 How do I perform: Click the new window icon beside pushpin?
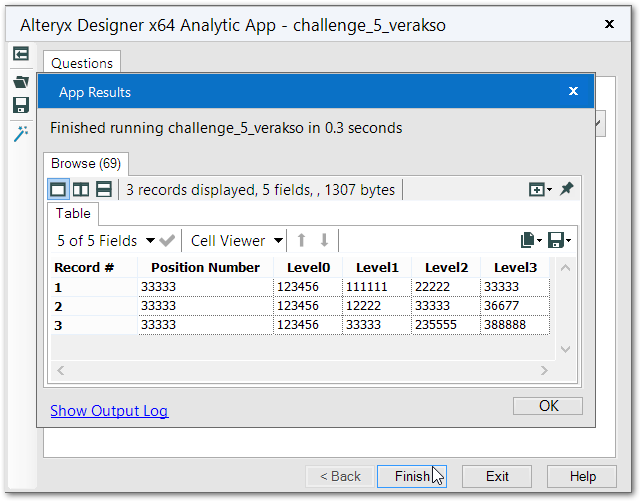point(538,189)
